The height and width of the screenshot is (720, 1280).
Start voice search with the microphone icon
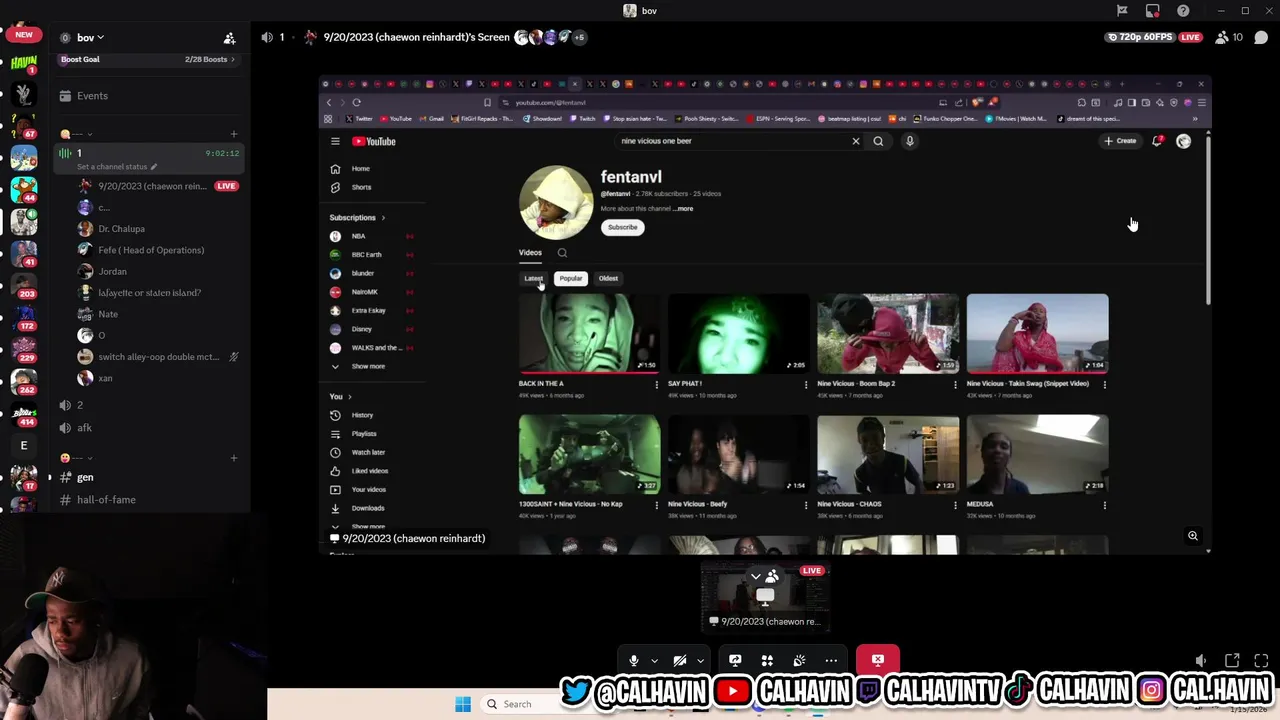(x=909, y=141)
